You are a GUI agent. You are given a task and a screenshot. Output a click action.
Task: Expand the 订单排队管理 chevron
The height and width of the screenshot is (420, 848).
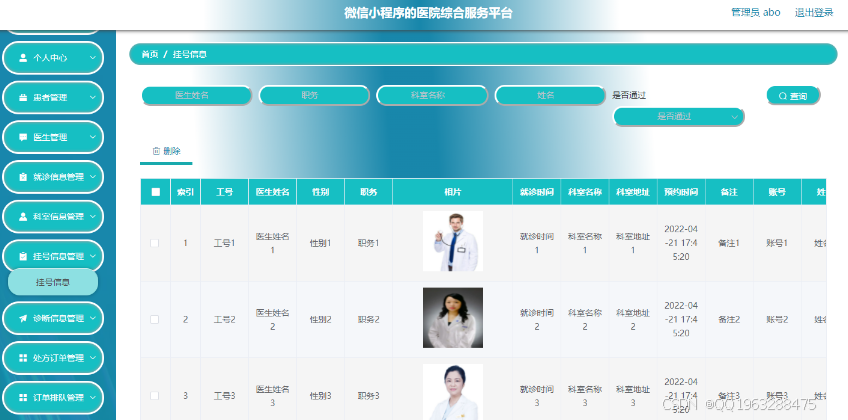click(92, 397)
